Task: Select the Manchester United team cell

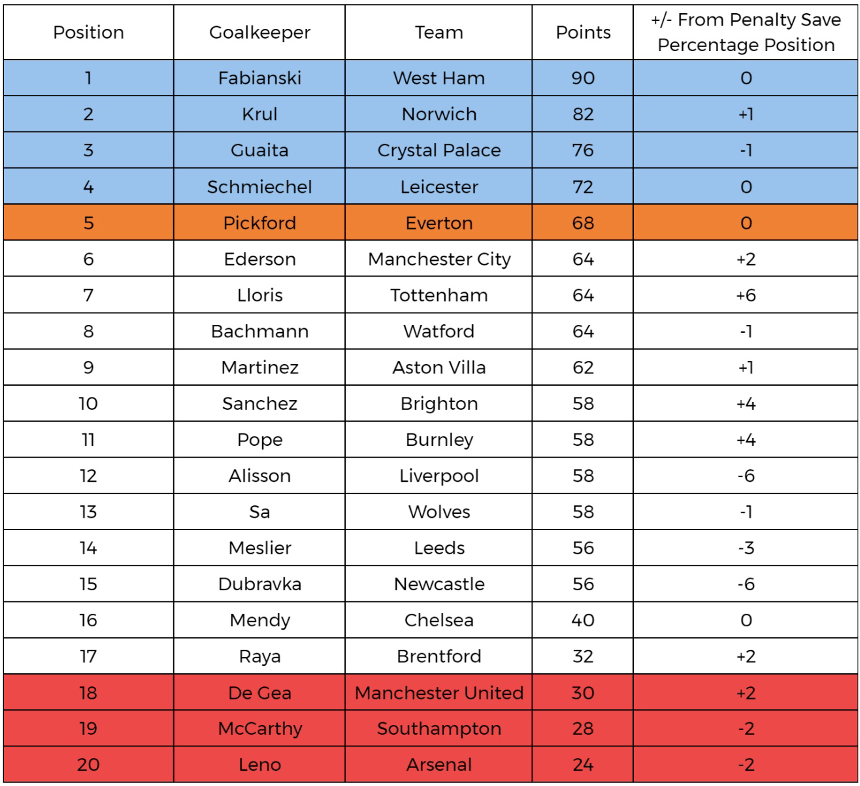Action: pos(439,693)
